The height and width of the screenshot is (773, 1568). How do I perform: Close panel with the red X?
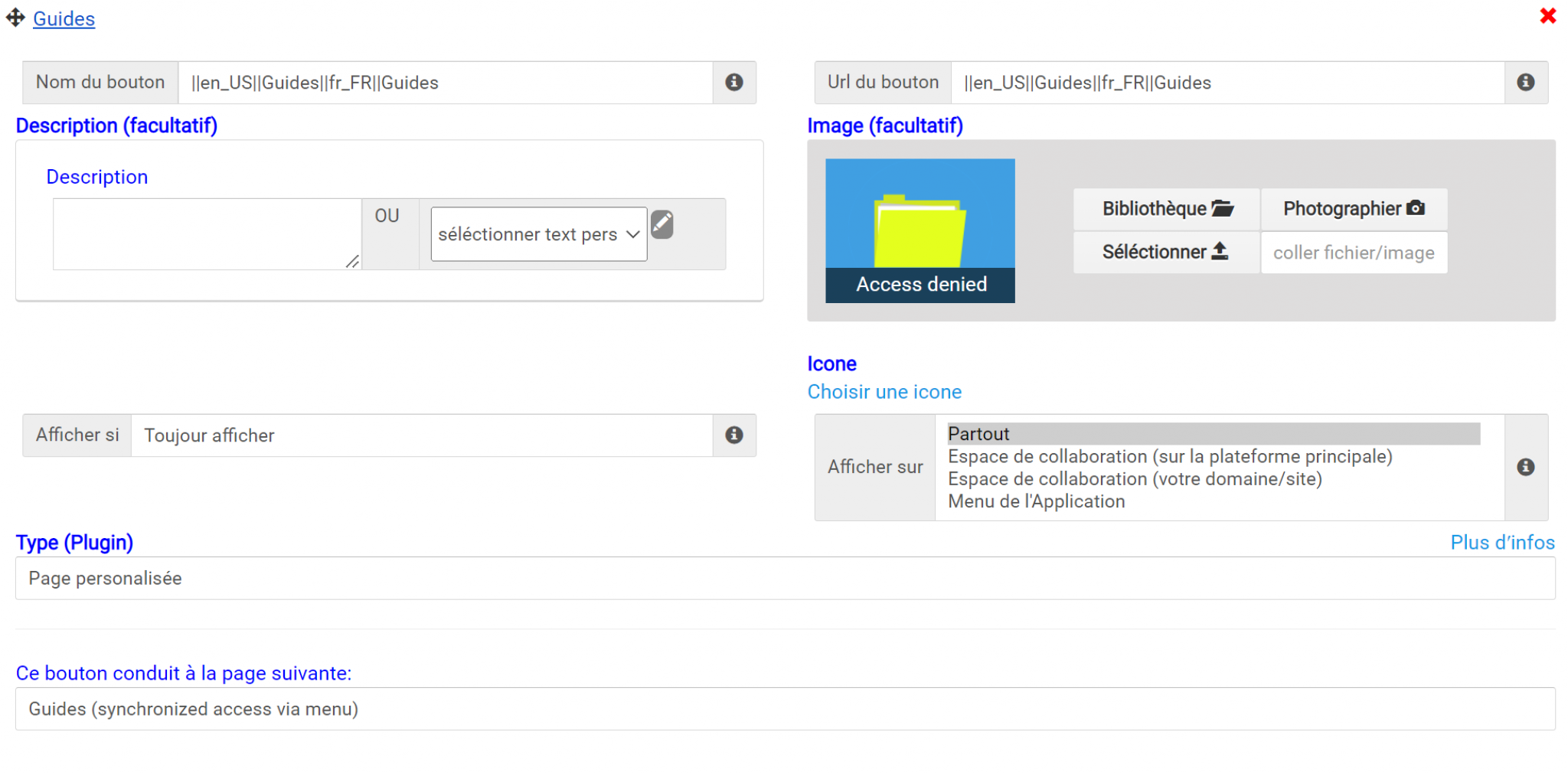[1547, 16]
